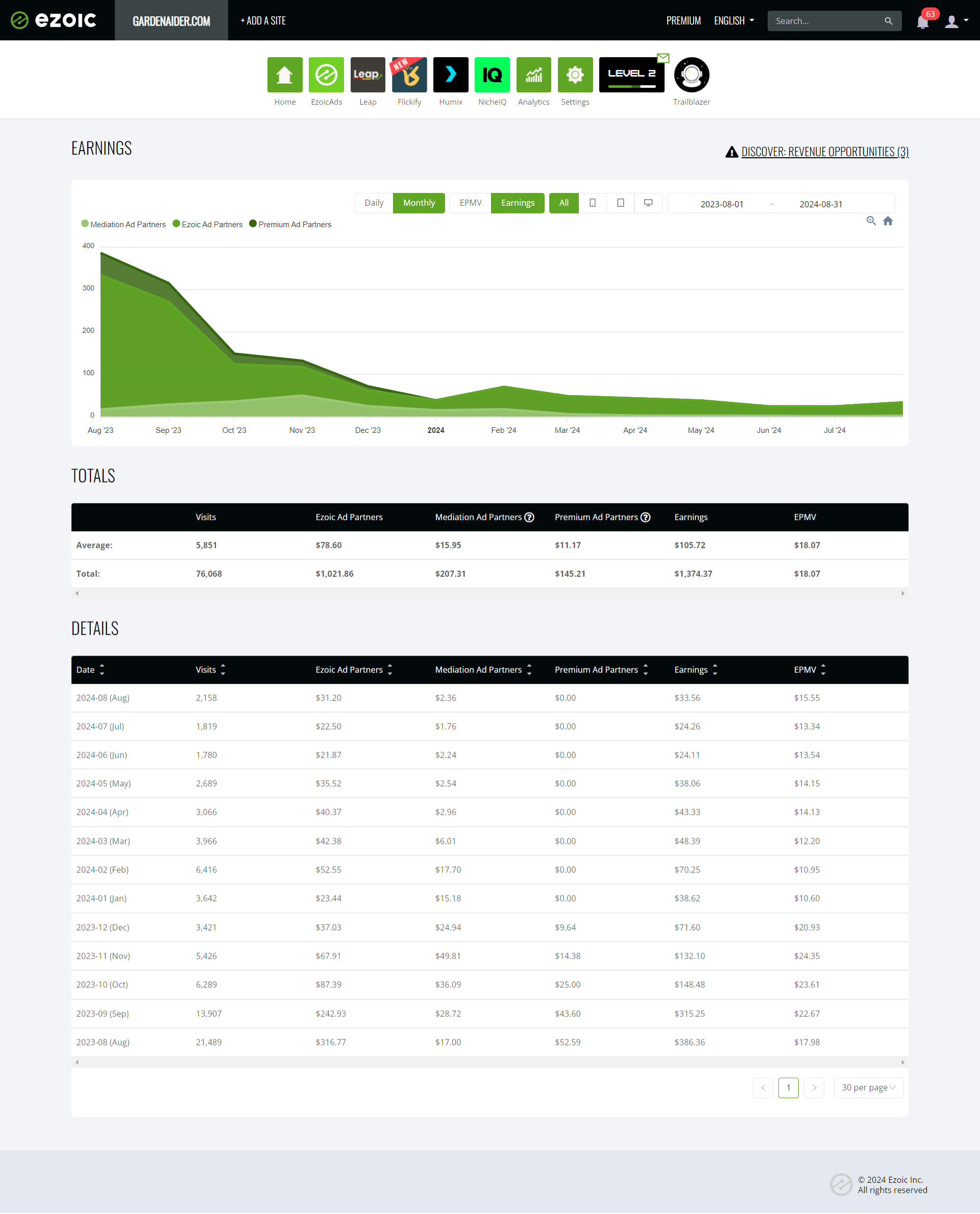Toggle Ezoic Ad Partners legend series
The height and width of the screenshot is (1214, 980).
pos(207,224)
